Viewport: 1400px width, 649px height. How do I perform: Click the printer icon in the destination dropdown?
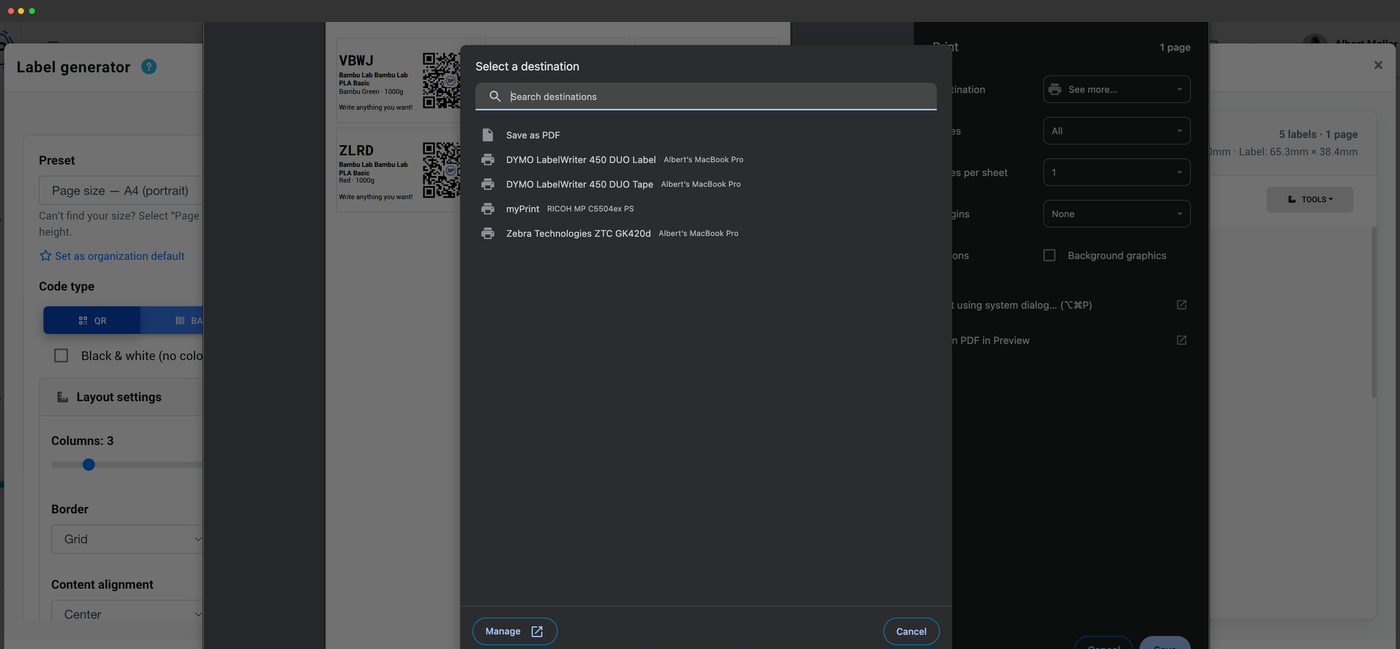coord(1055,89)
